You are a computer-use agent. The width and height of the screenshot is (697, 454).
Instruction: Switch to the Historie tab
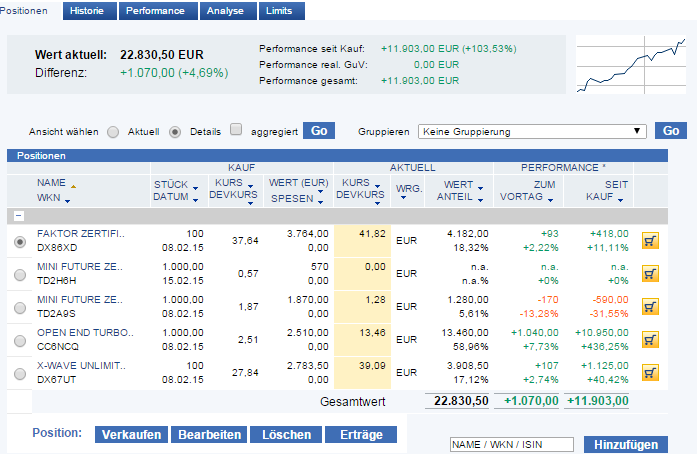point(90,10)
